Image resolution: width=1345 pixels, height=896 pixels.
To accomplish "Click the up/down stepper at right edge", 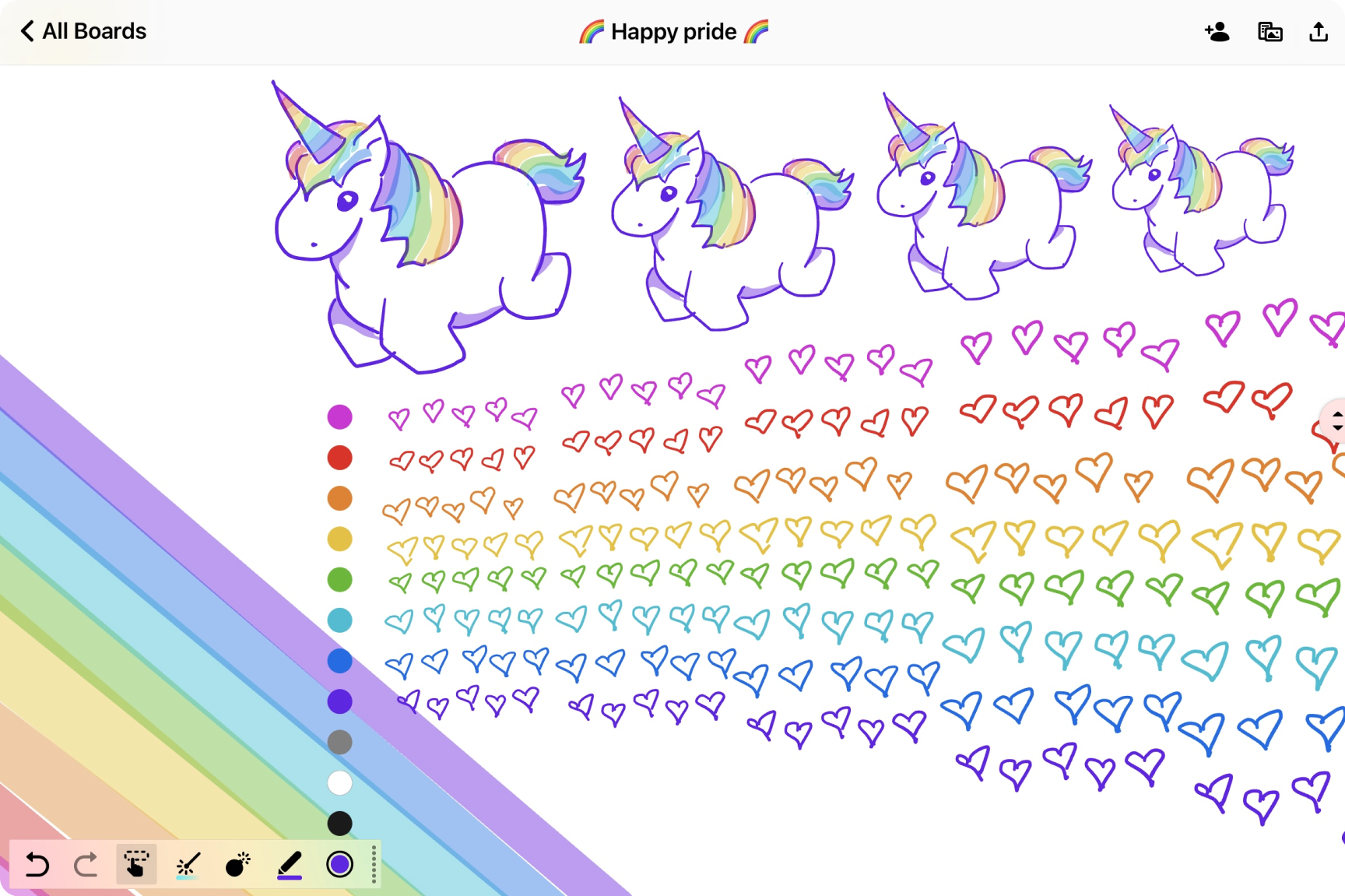I will 1336,420.
